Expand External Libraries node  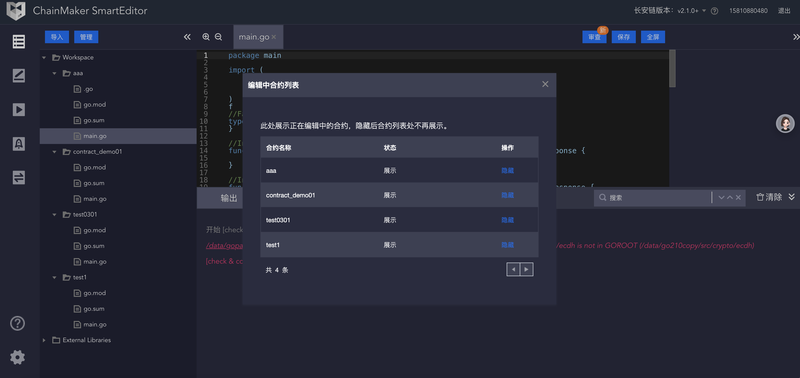44,340
